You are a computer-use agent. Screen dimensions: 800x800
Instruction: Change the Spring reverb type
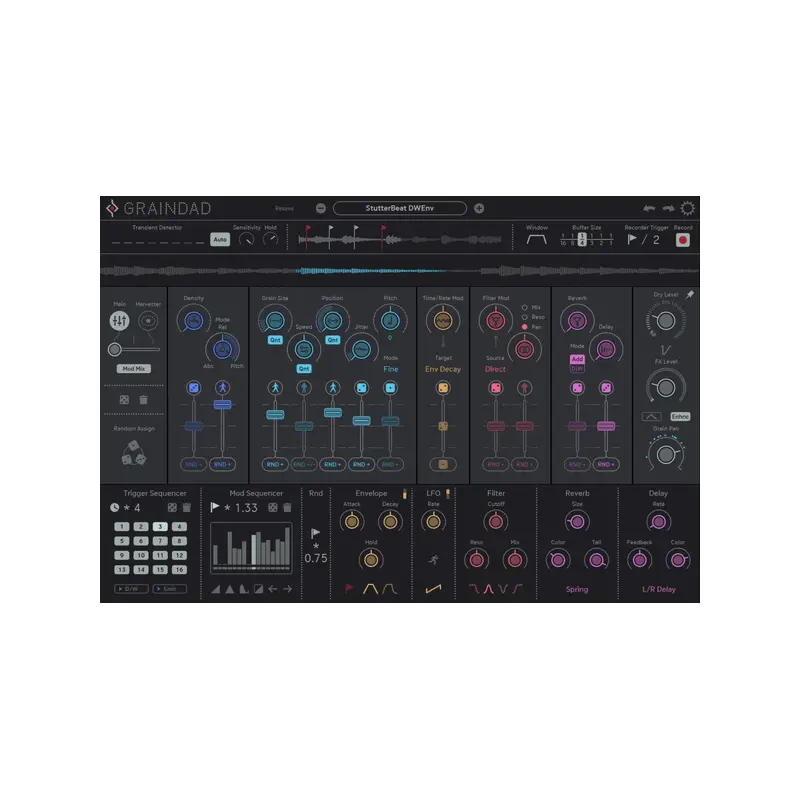point(577,589)
